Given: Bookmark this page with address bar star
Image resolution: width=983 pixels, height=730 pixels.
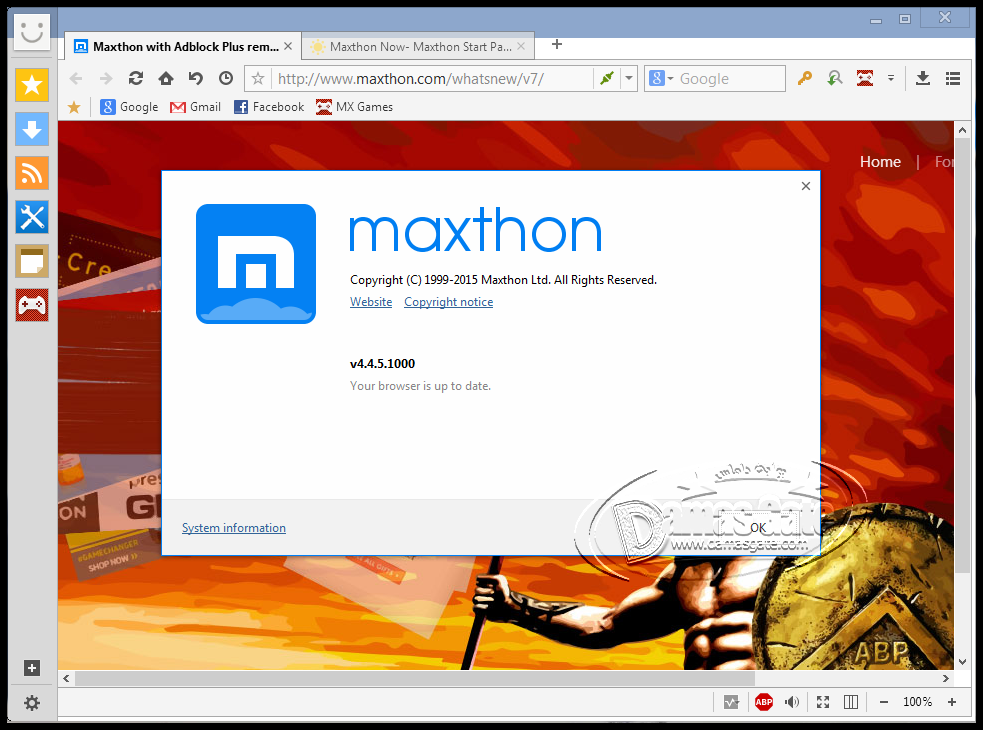Looking at the screenshot, I should pyautogui.click(x=258, y=78).
